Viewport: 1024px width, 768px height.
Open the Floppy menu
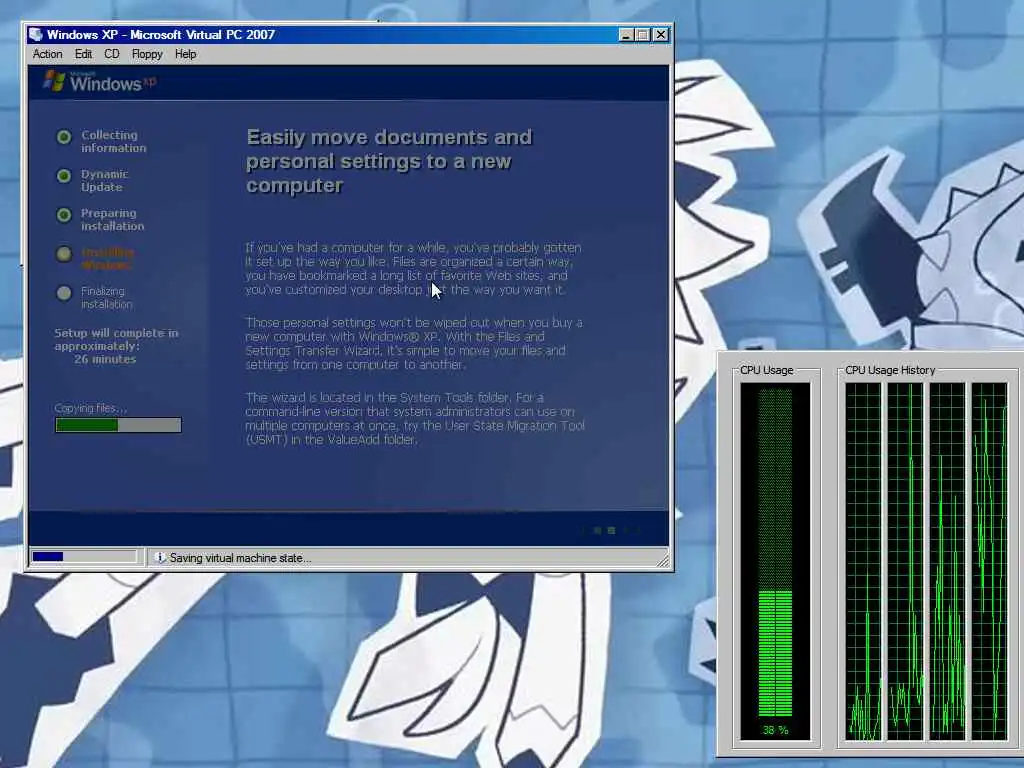coord(147,54)
